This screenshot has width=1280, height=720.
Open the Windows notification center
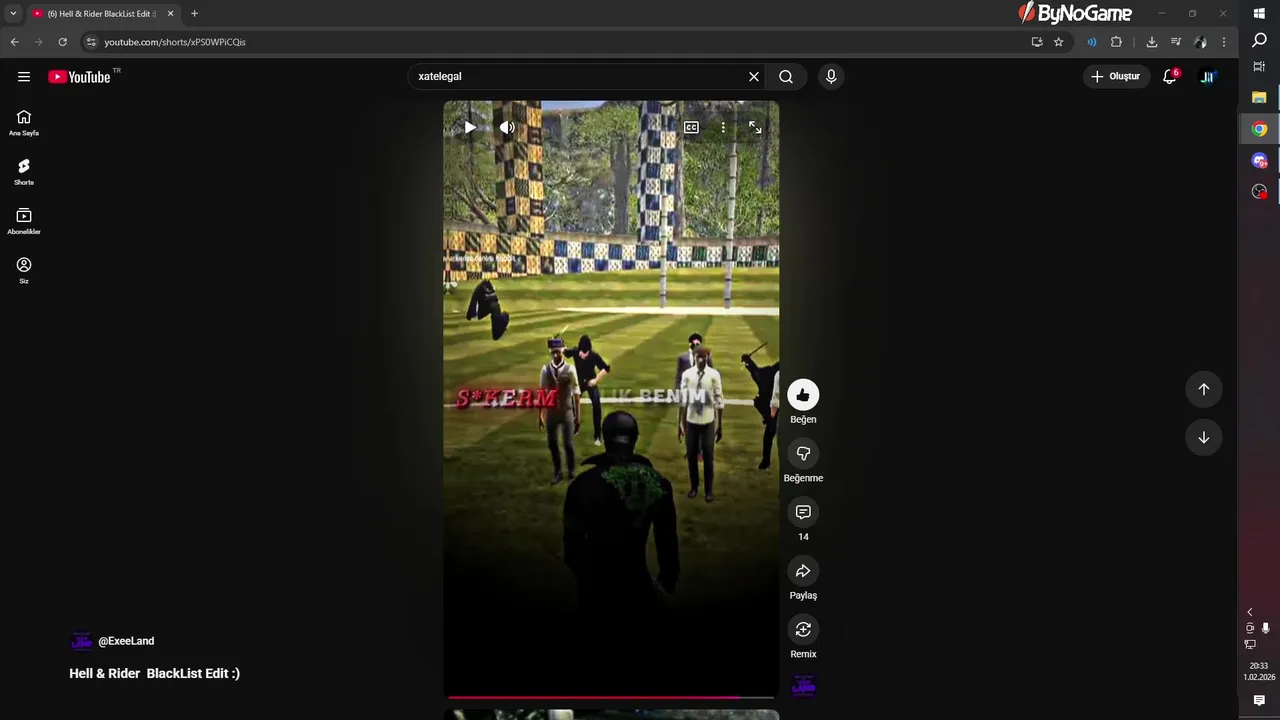pyautogui.click(x=1259, y=701)
